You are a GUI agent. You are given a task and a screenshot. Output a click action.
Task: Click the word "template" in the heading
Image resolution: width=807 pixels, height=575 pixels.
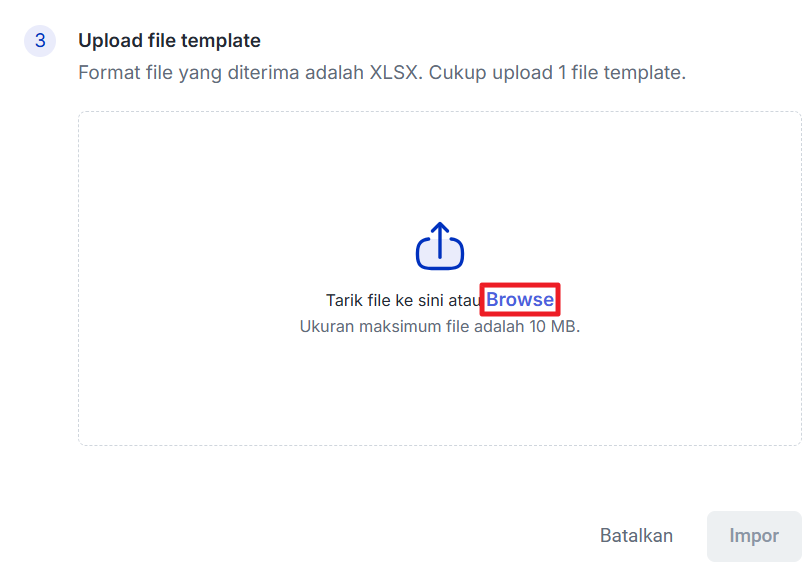tap(224, 41)
